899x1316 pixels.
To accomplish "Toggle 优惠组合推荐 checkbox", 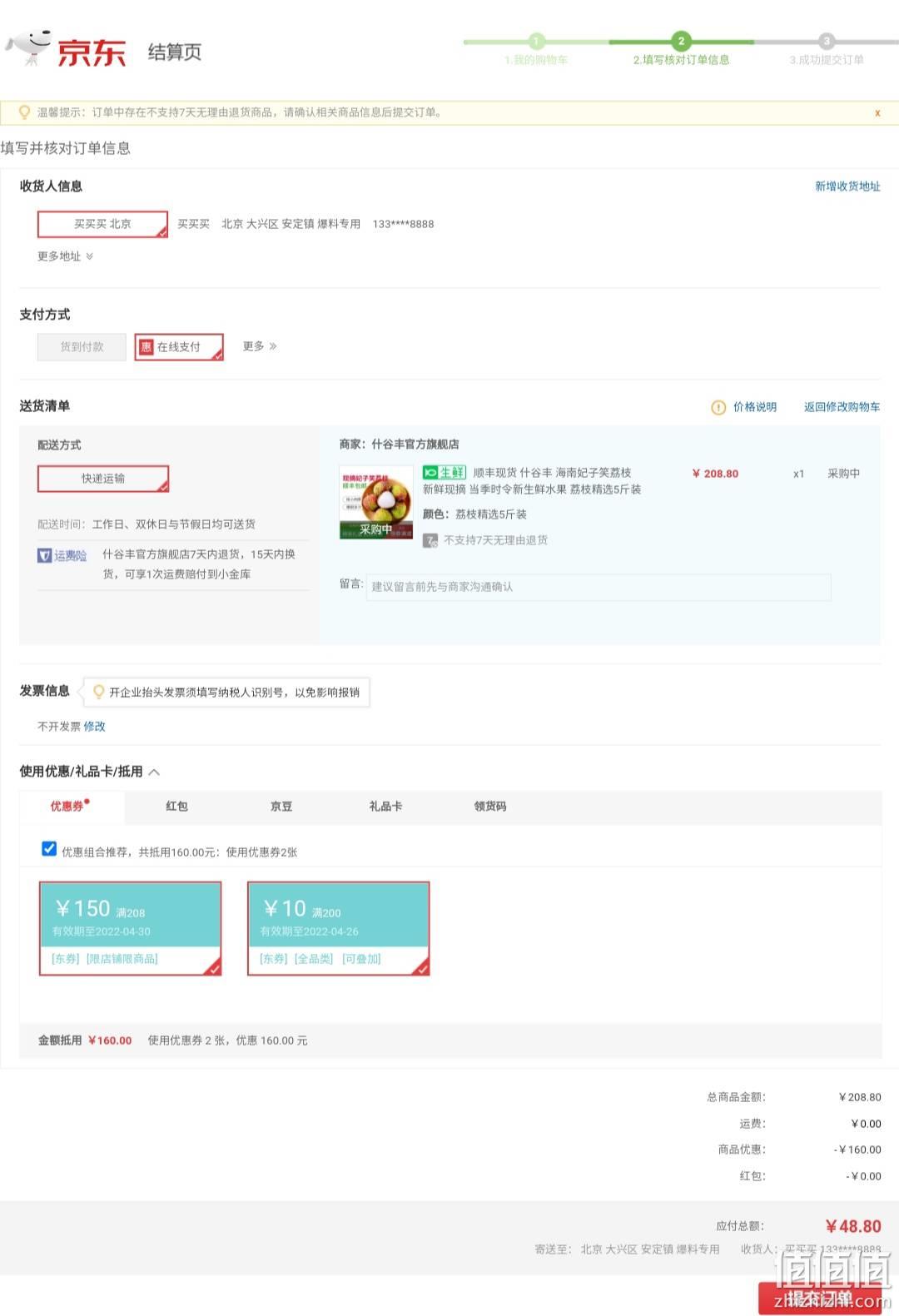I will point(49,849).
